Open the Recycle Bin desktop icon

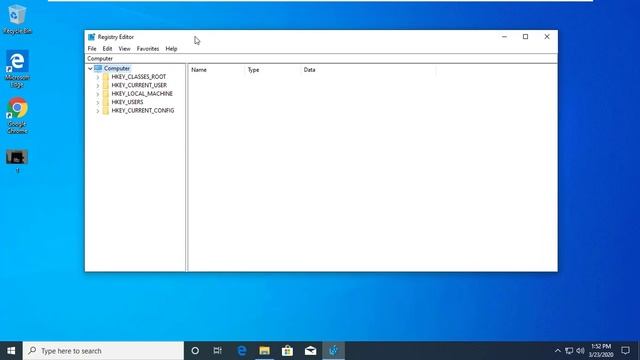tap(17, 19)
